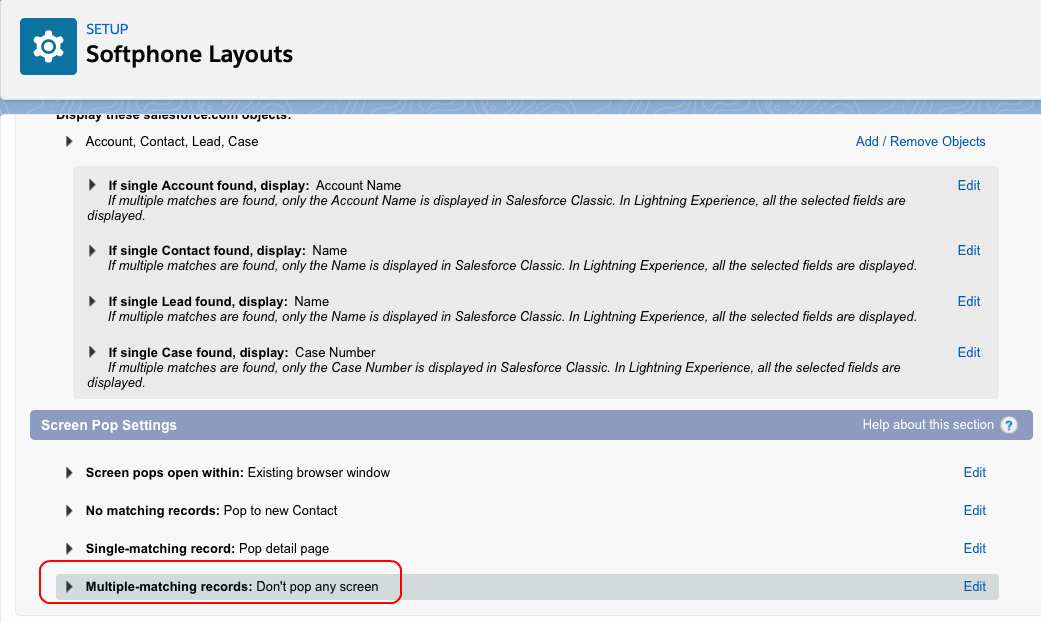Click the Pop to new Contact value

coord(280,510)
